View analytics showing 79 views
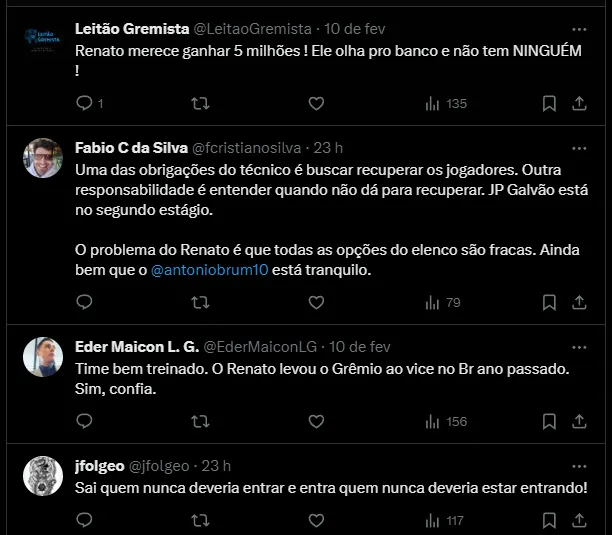The width and height of the screenshot is (612, 535). [444, 301]
